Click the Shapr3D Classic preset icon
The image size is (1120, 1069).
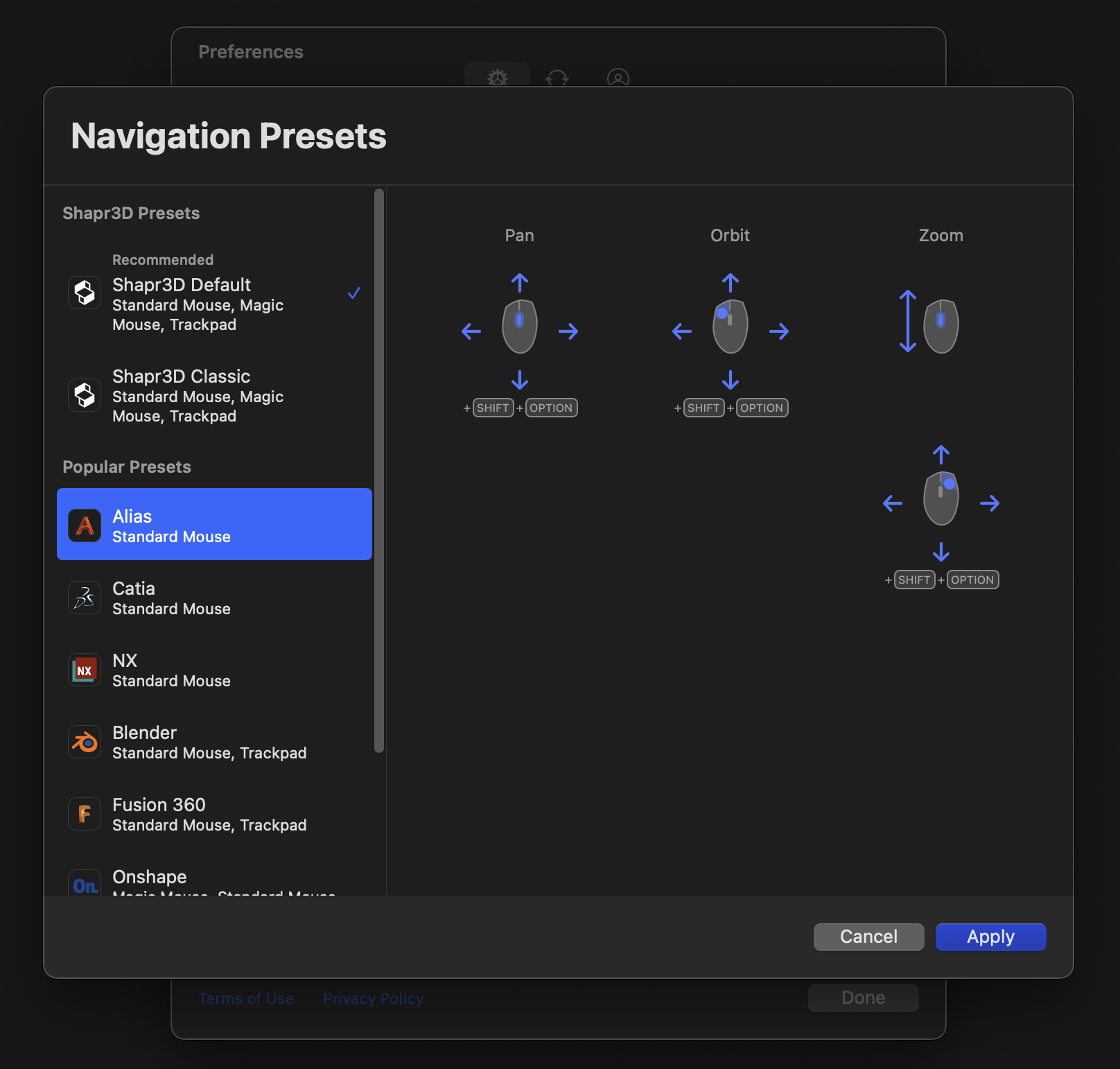point(85,395)
